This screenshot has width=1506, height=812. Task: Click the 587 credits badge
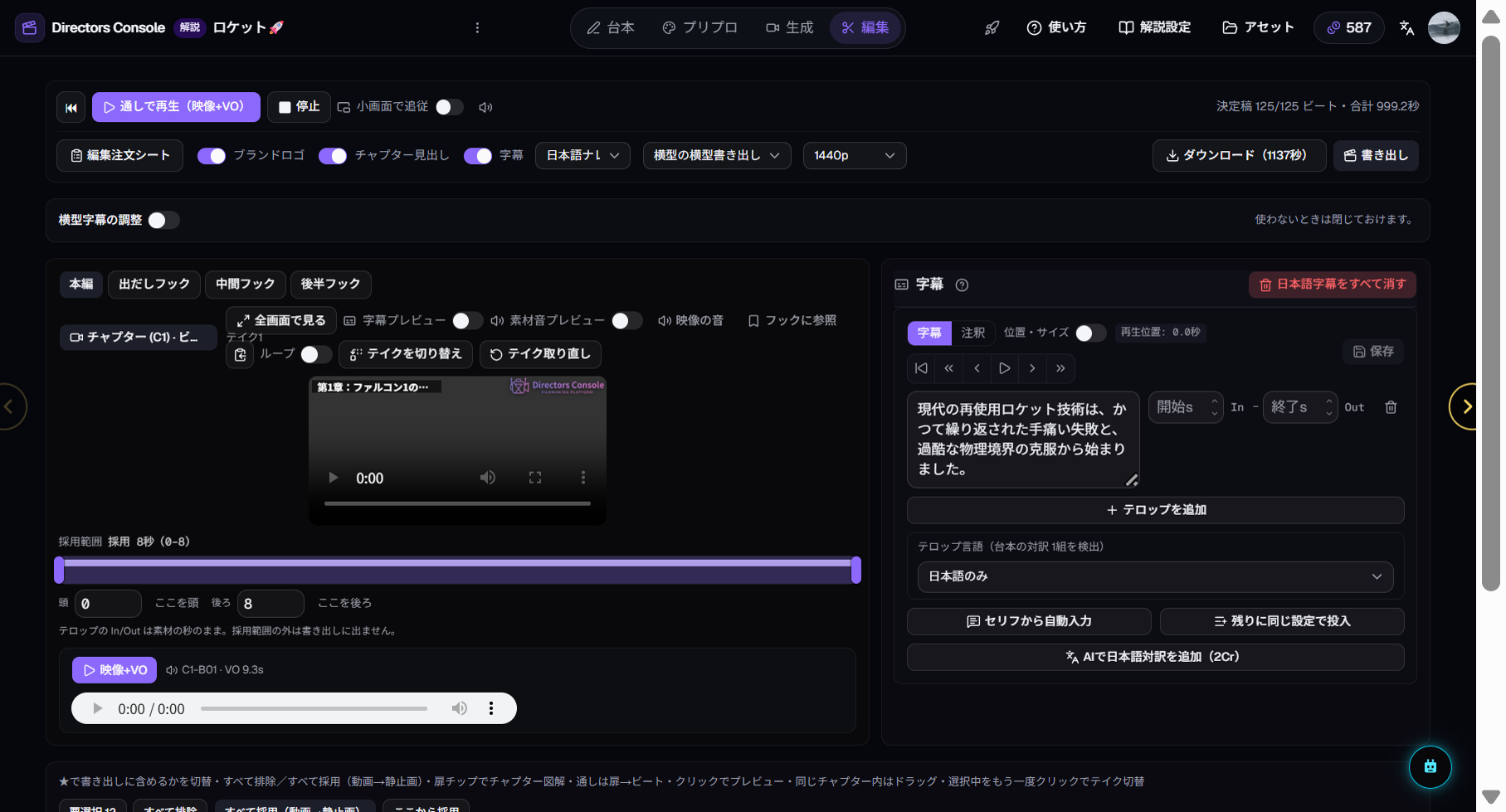(1349, 27)
